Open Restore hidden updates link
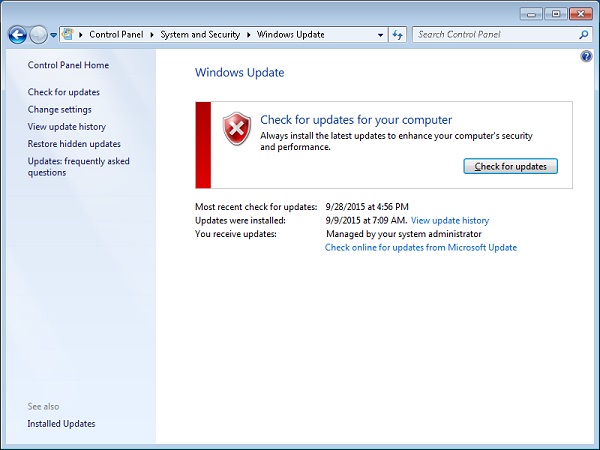Image resolution: width=600 pixels, height=450 pixels. click(74, 144)
